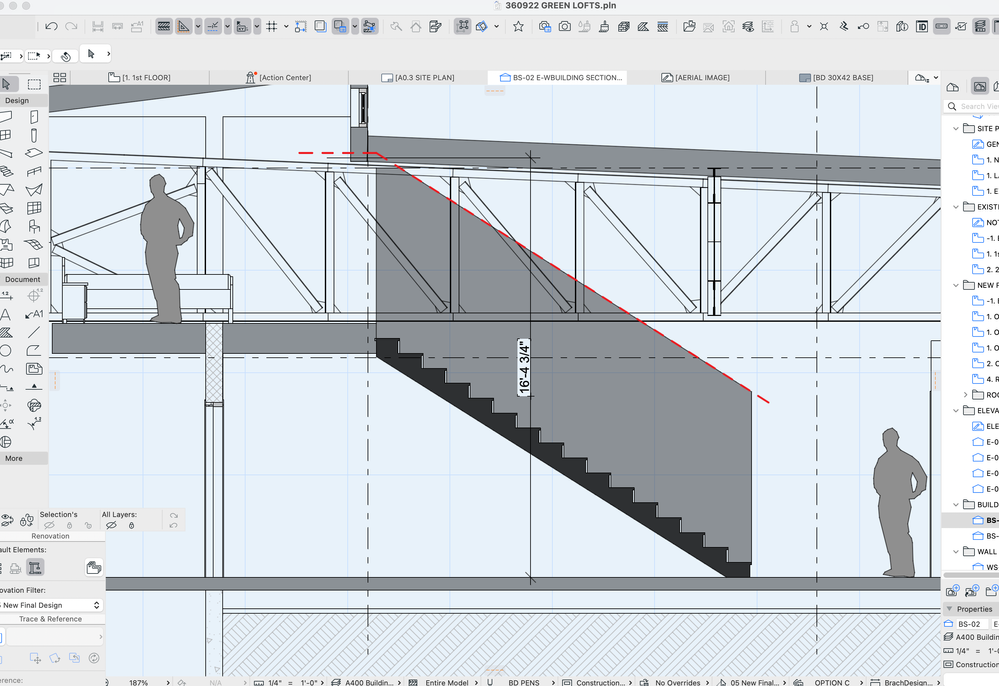Toggle snap guides button in toolbar

[x=213, y=26]
